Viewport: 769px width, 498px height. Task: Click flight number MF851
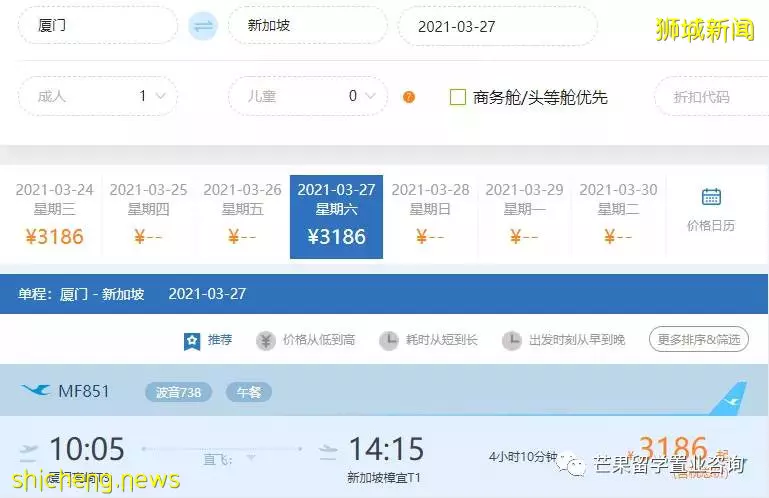(x=83, y=391)
